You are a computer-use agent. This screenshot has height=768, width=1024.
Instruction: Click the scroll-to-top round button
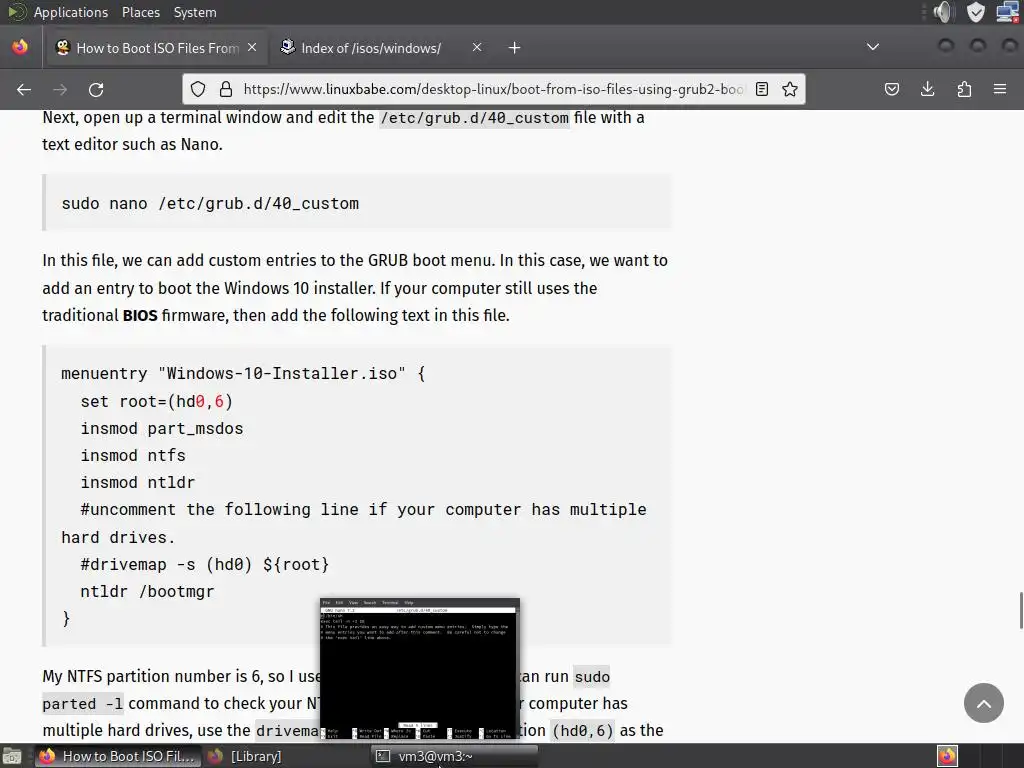[x=984, y=703]
